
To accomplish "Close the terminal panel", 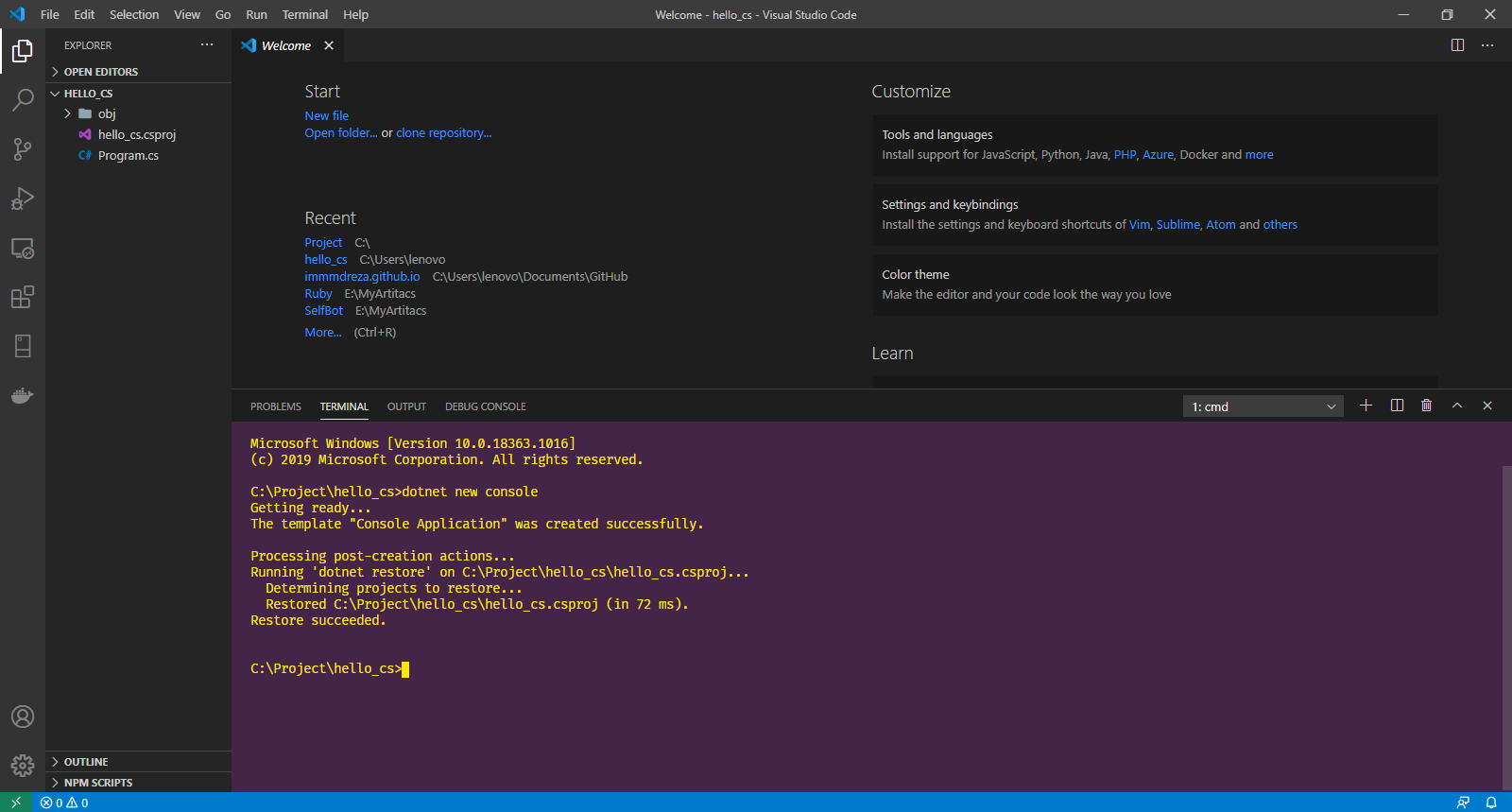I will (x=1487, y=406).
